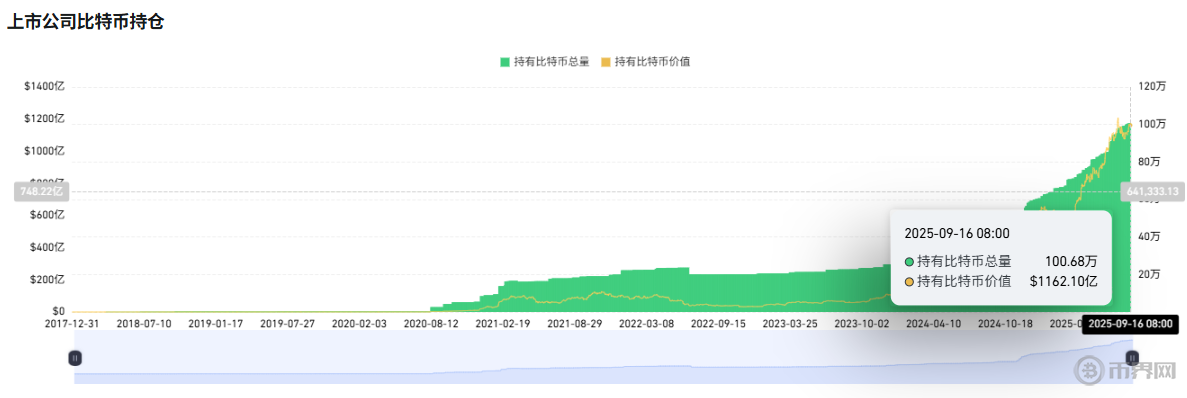Viewport: 1187px width, 398px height.
Task: Click the $1000亿 left axis label
Action: pos(45,151)
